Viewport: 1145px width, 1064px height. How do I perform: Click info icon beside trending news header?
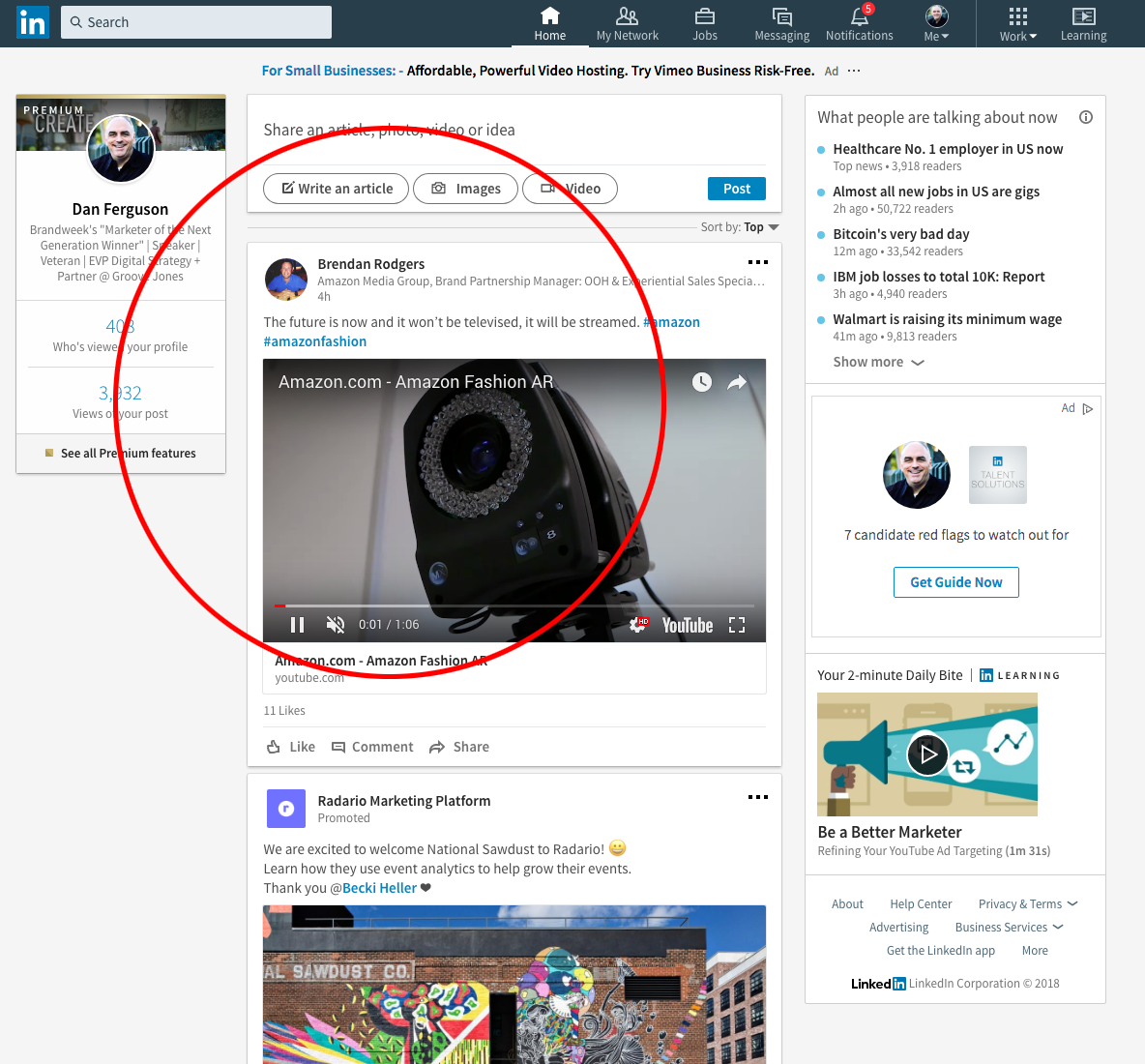(x=1086, y=118)
